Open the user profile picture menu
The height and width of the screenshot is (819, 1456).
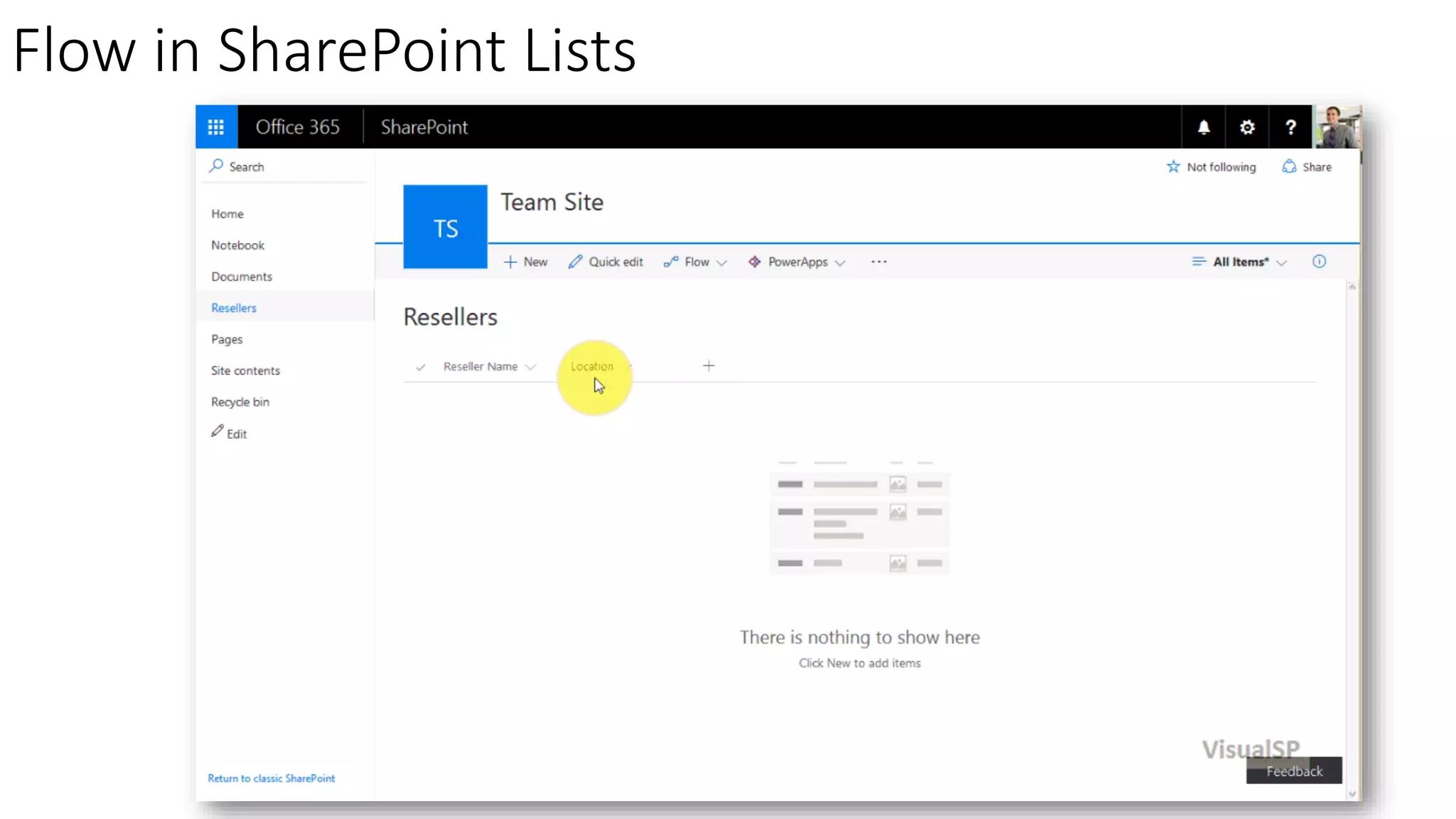(1337, 127)
